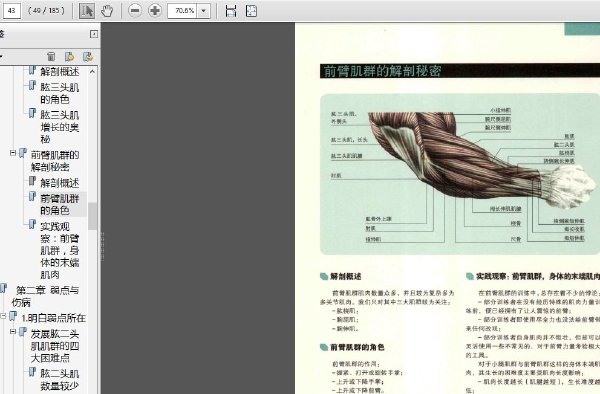Select 1.明白弱点所在 bookmark
The height and width of the screenshot is (394, 600).
pos(54,318)
